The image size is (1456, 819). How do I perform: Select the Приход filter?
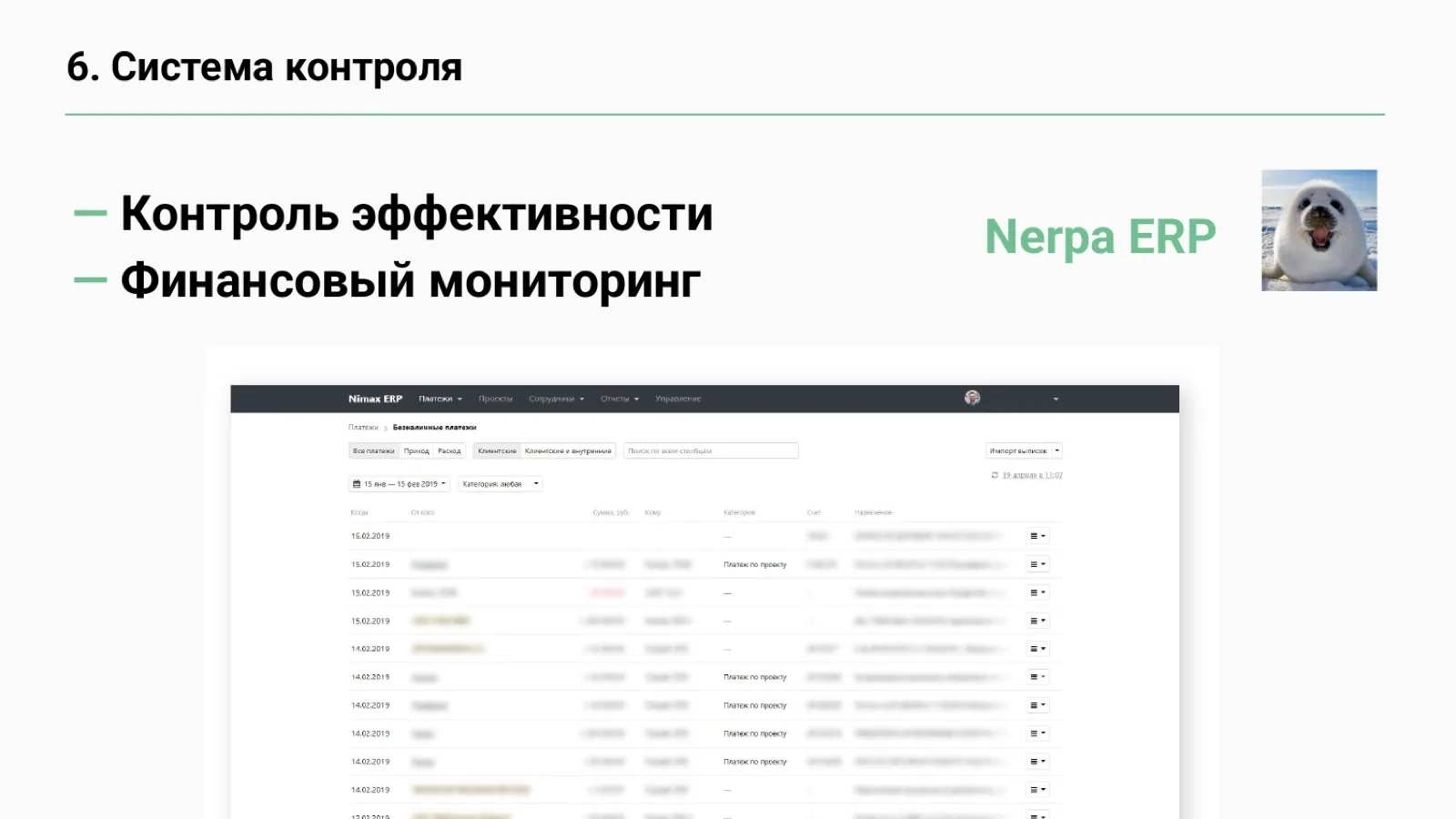(417, 450)
